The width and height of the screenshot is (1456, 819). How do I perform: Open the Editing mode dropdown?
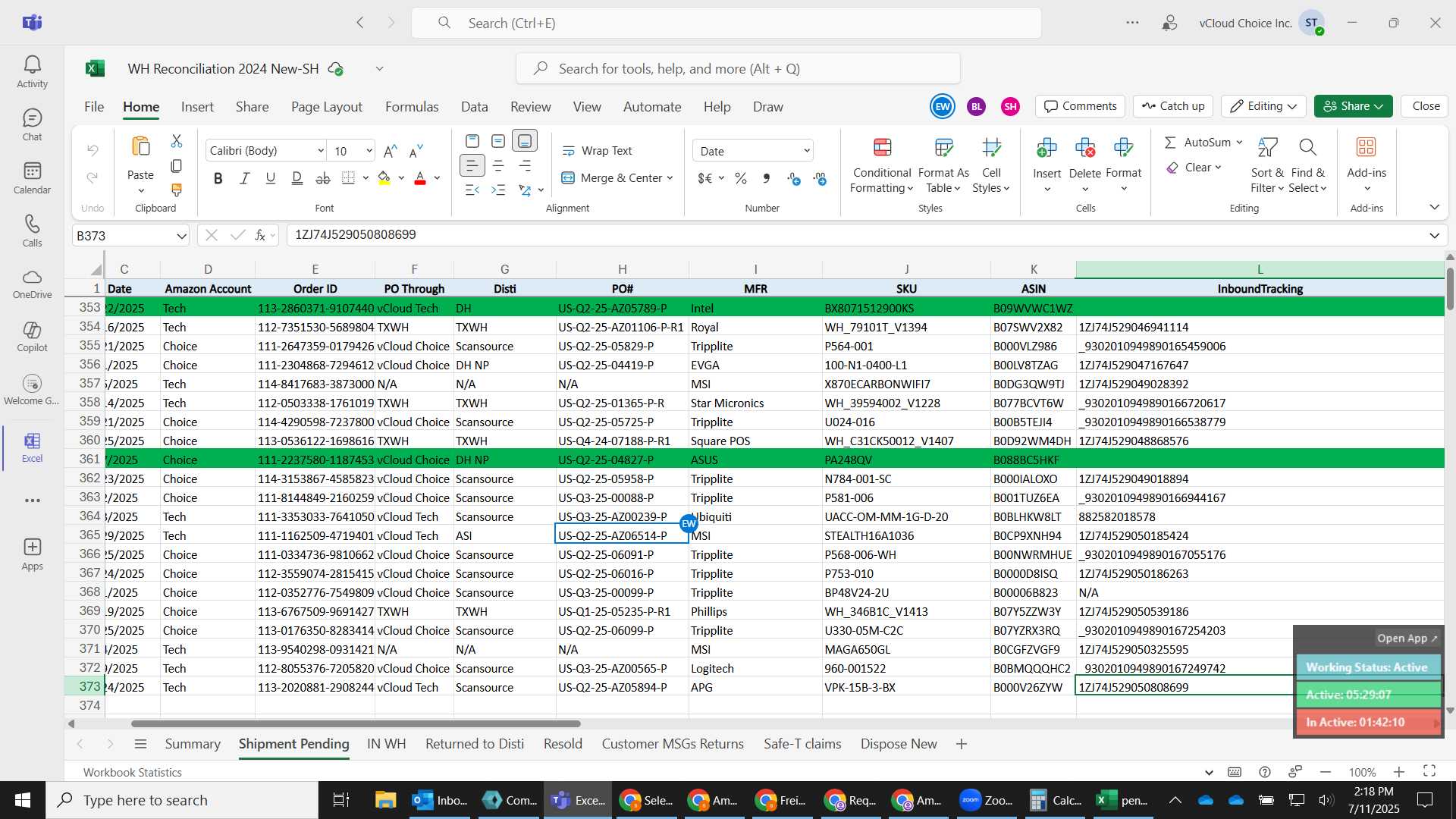pyautogui.click(x=1264, y=106)
